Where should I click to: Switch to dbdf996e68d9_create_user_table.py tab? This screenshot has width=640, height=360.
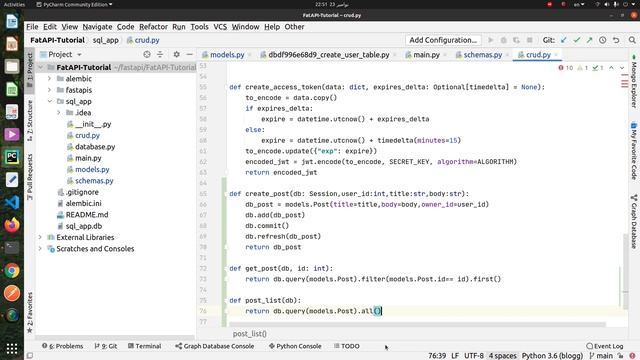(329, 55)
